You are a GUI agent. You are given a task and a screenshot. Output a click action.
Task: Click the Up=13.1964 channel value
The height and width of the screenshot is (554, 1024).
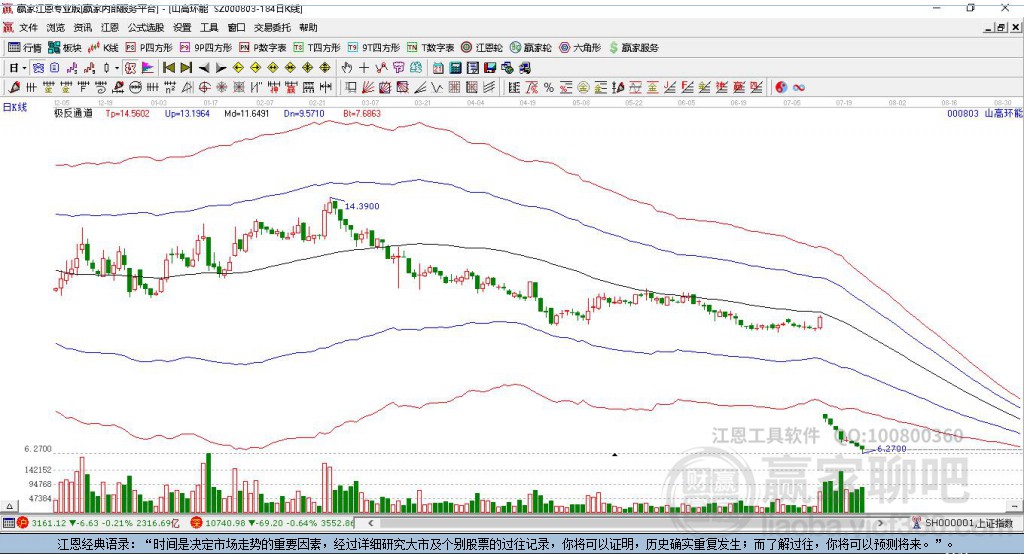click(x=187, y=114)
